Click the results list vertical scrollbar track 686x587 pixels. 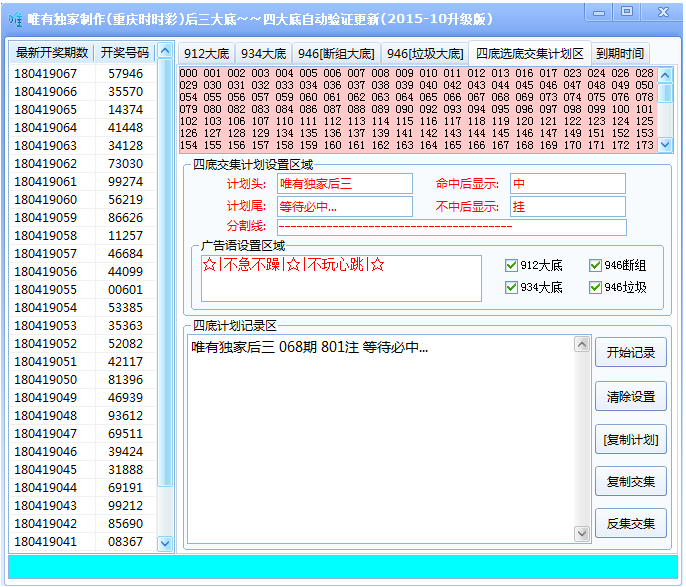point(166,300)
